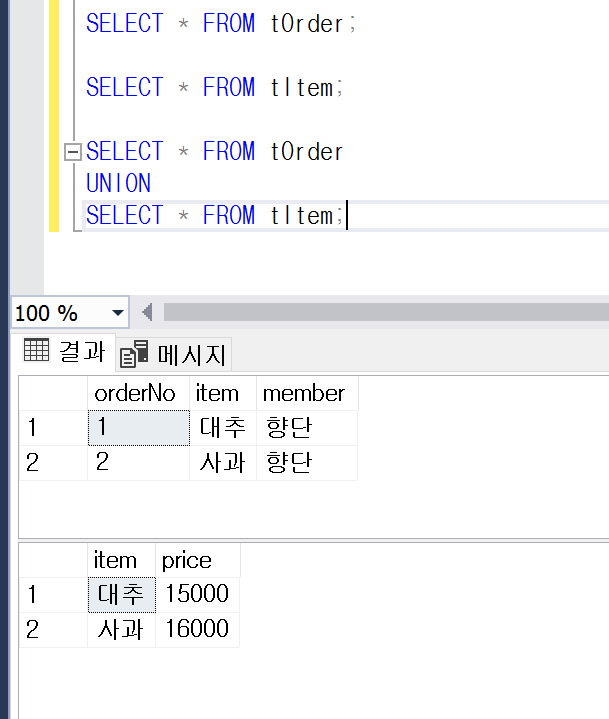
Task: Place cursor in first SELECT * FROM tOrder; line
Action: pos(221,23)
